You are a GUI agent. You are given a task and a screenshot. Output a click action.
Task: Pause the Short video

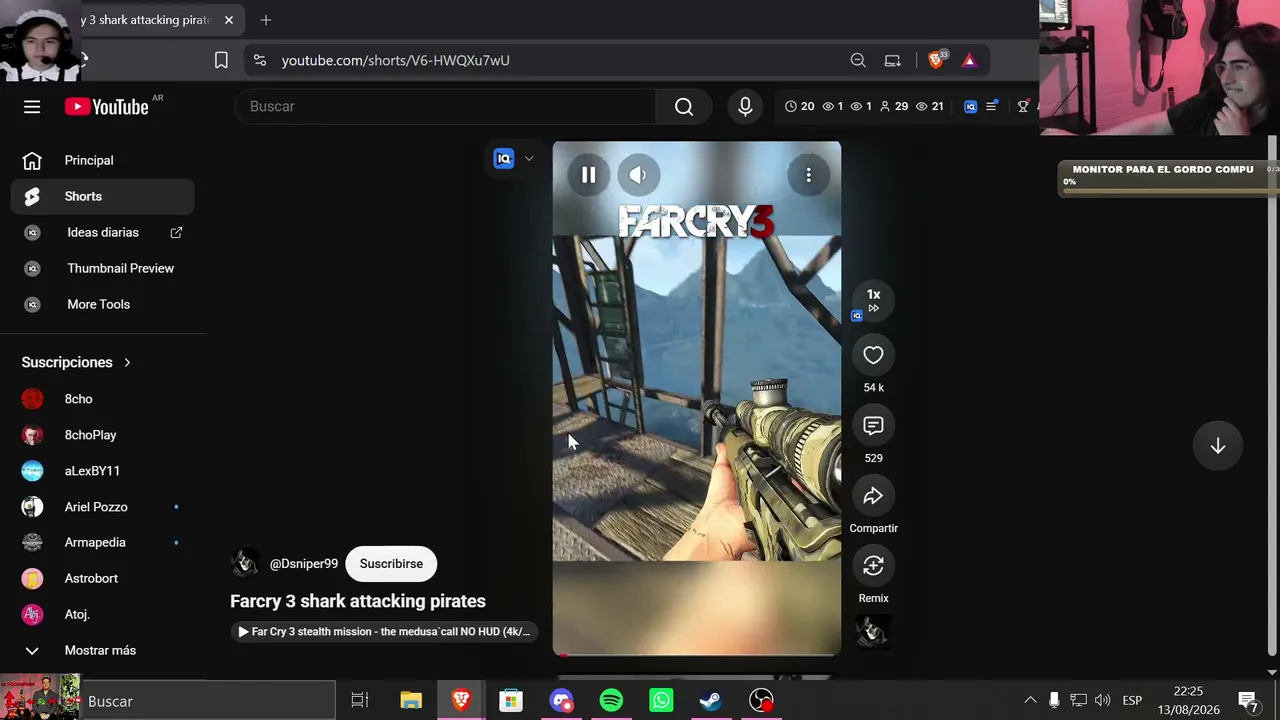588,175
